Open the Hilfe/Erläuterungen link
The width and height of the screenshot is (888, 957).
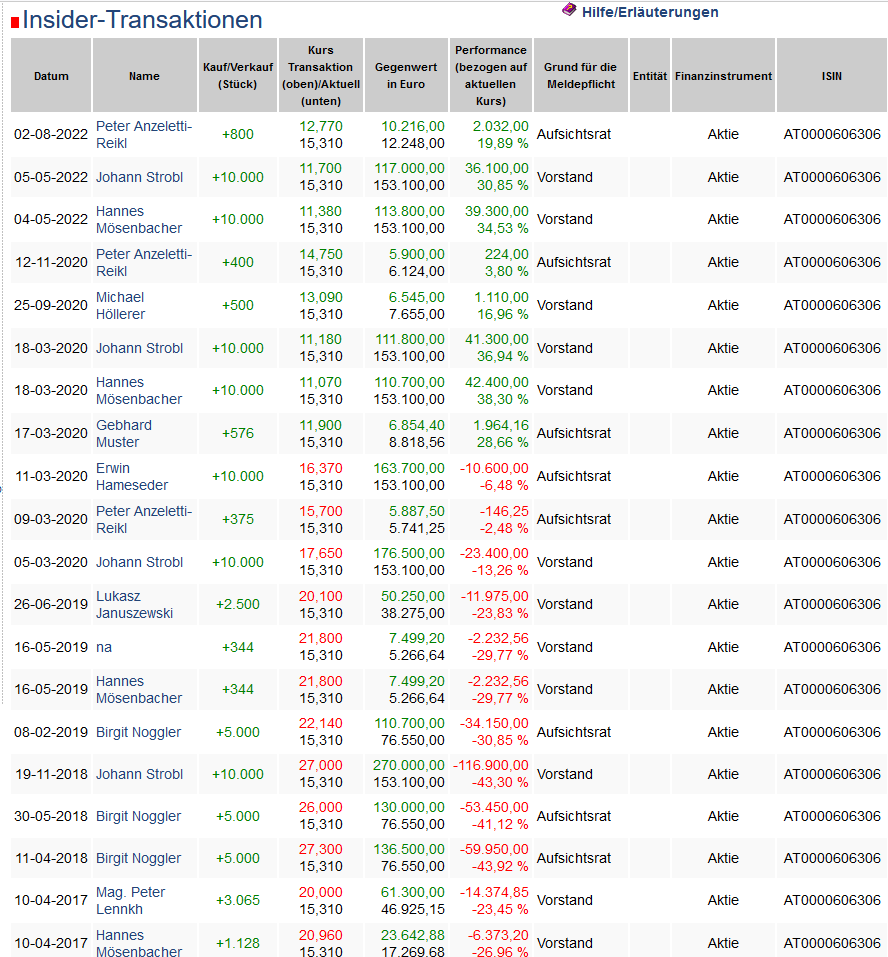pos(649,12)
